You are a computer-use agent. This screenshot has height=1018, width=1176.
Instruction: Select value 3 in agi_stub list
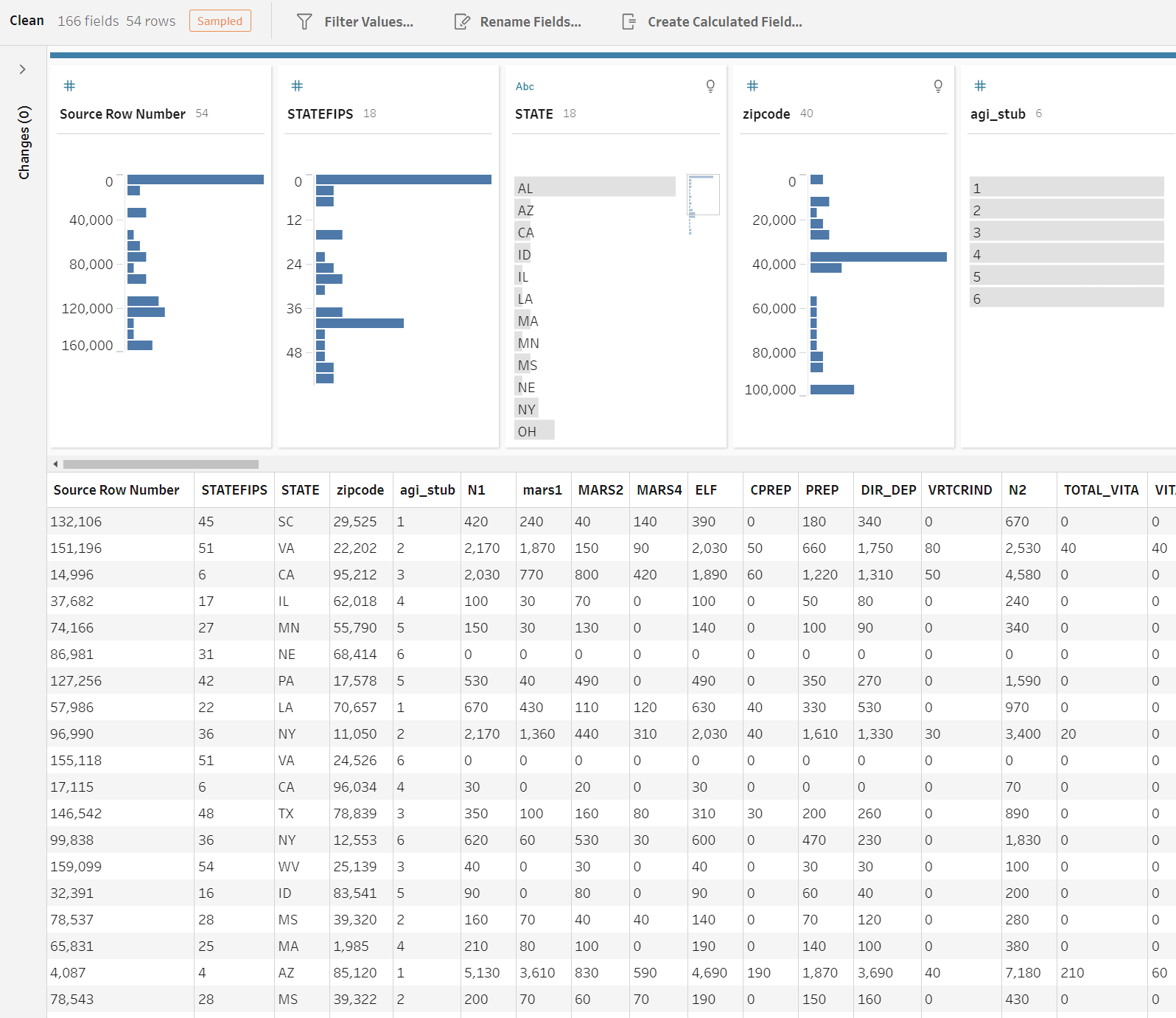[x=1066, y=232]
